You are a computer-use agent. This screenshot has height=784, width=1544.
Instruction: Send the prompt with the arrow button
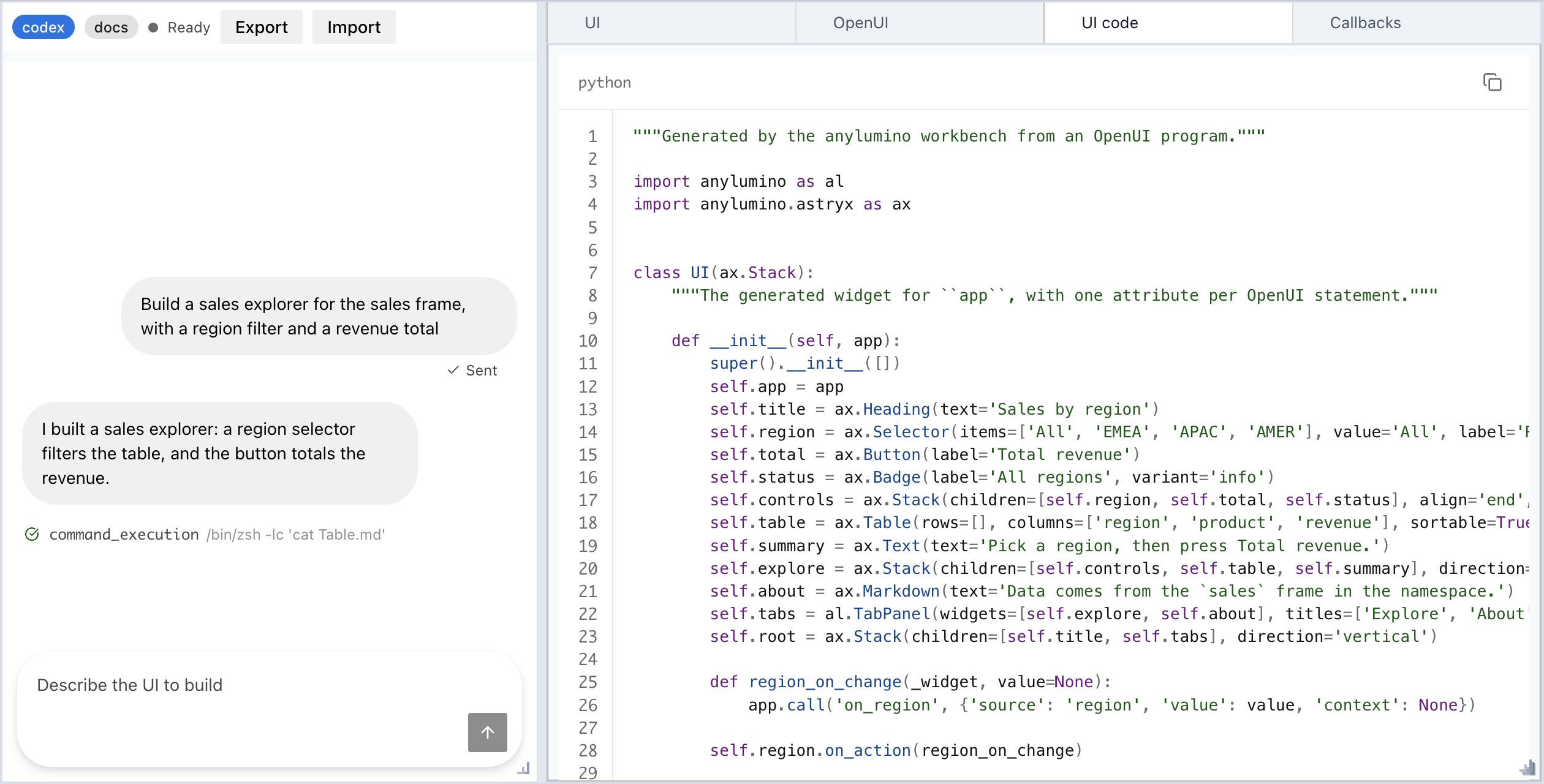coord(487,732)
